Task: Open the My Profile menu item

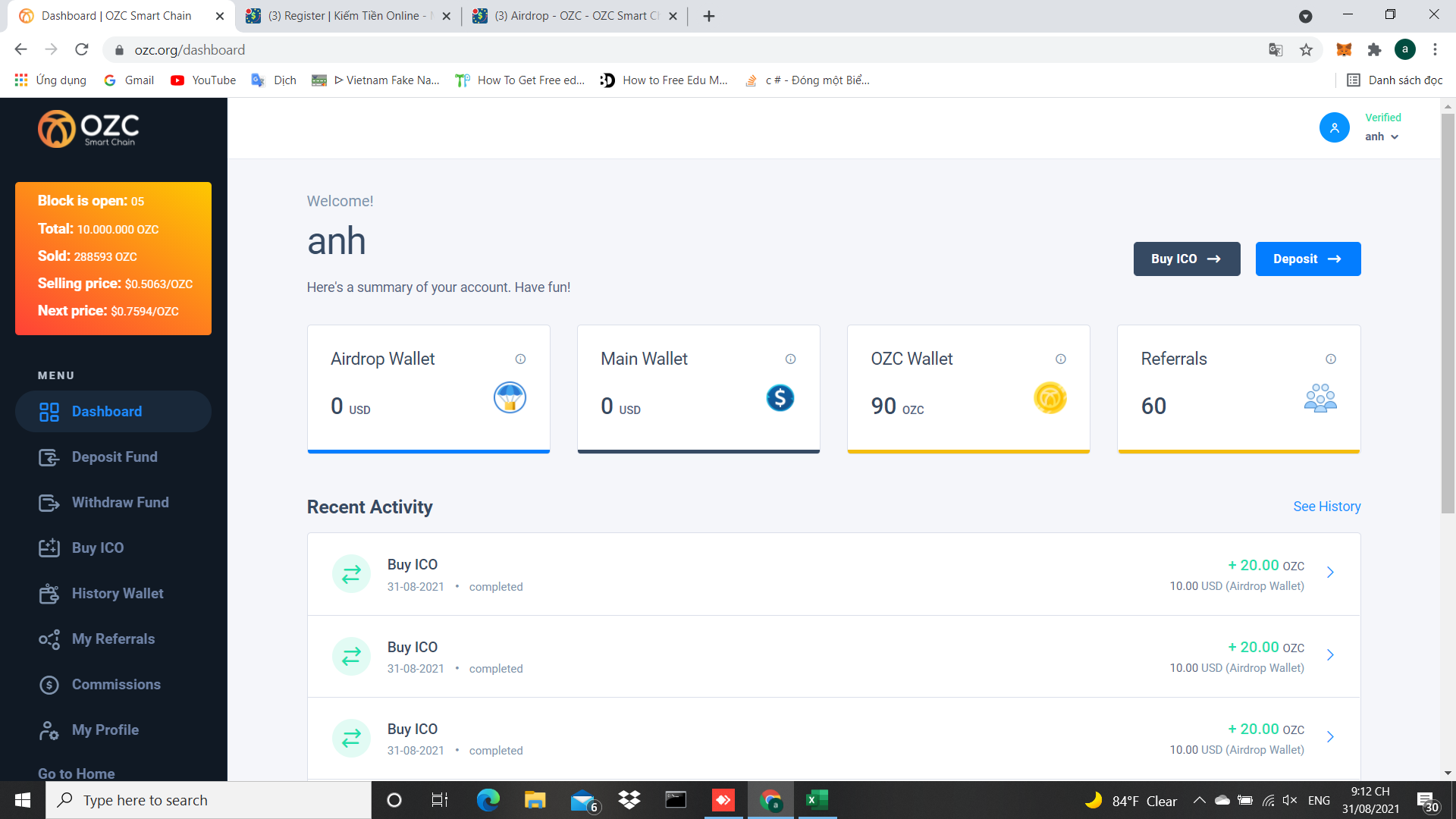Action: (x=113, y=730)
